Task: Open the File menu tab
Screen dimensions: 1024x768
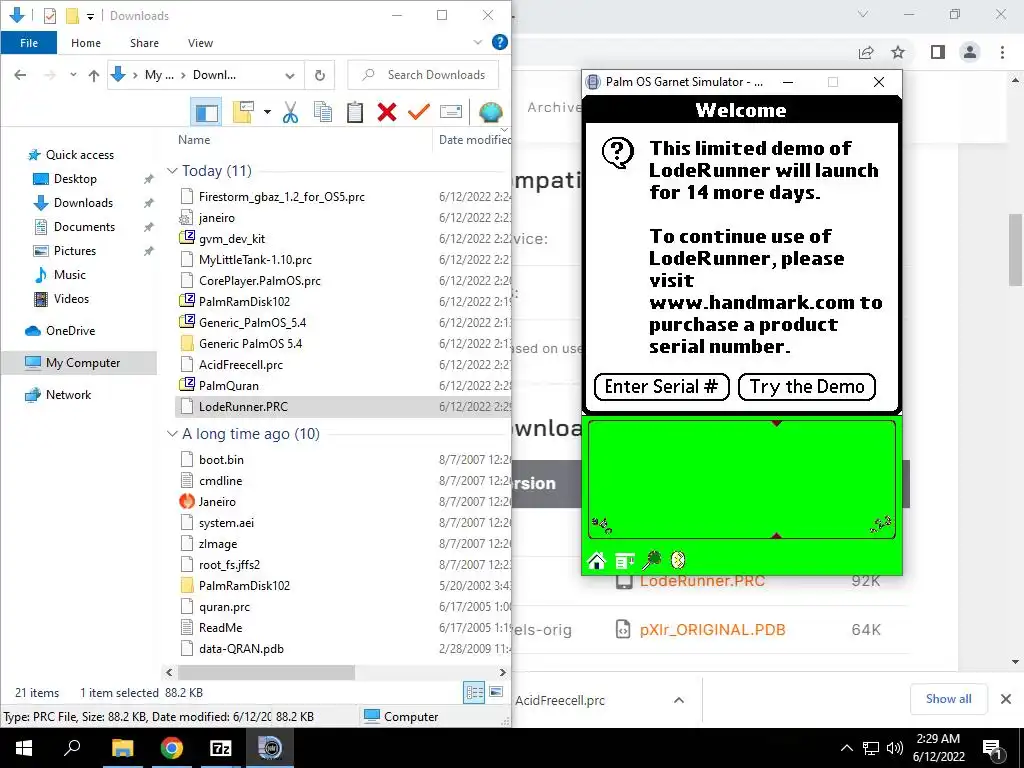Action: click(29, 43)
